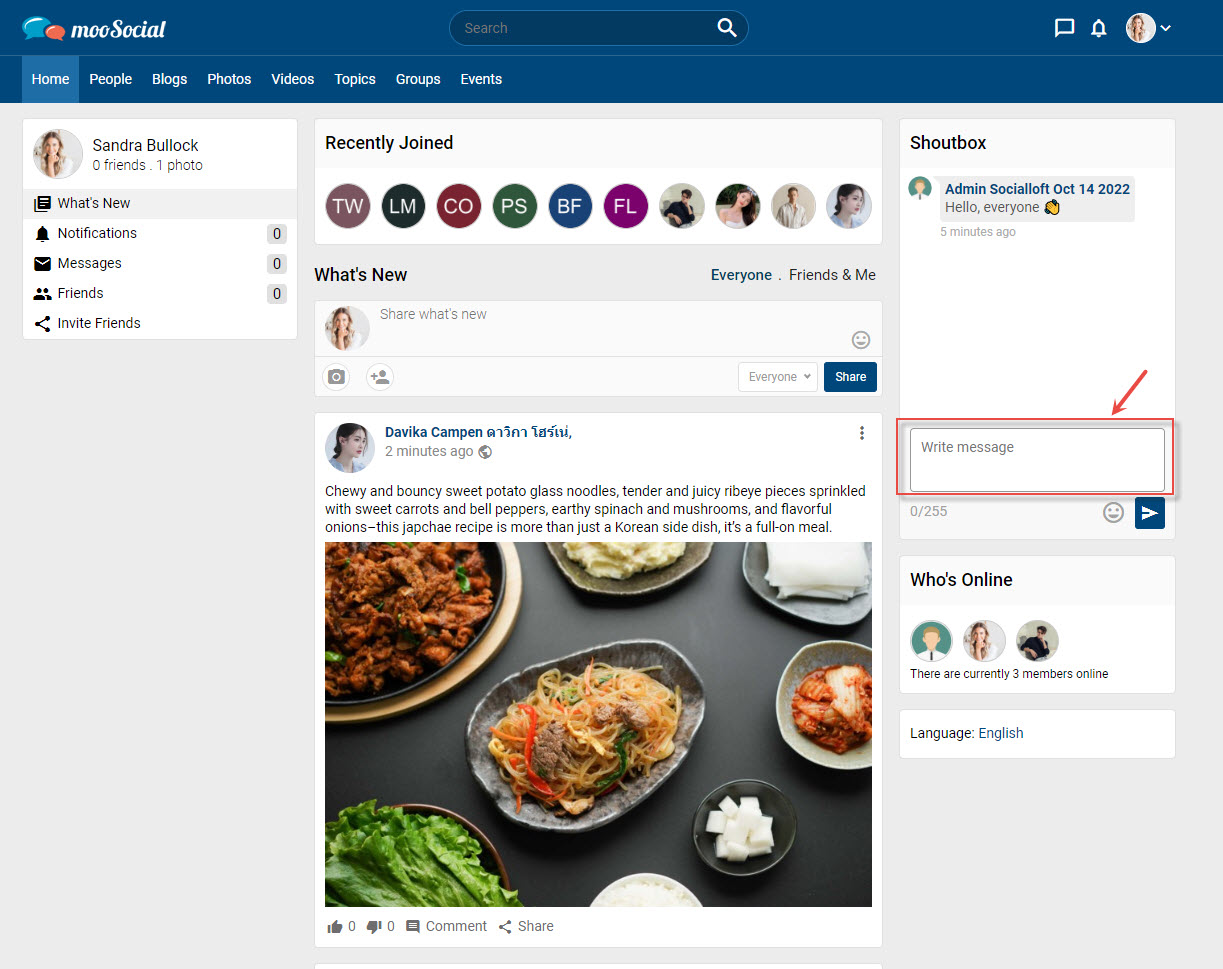Open Davika Campen's profile link
Screen dimensions: 1223x969
coord(478,432)
